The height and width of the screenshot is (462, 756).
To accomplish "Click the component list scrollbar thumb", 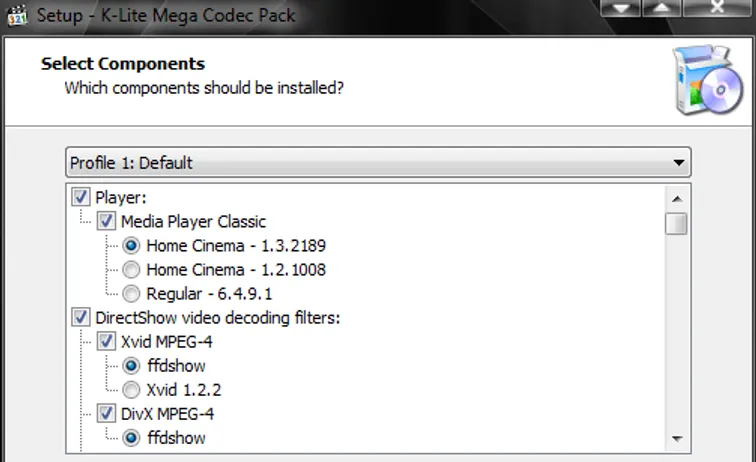I will coord(677,223).
